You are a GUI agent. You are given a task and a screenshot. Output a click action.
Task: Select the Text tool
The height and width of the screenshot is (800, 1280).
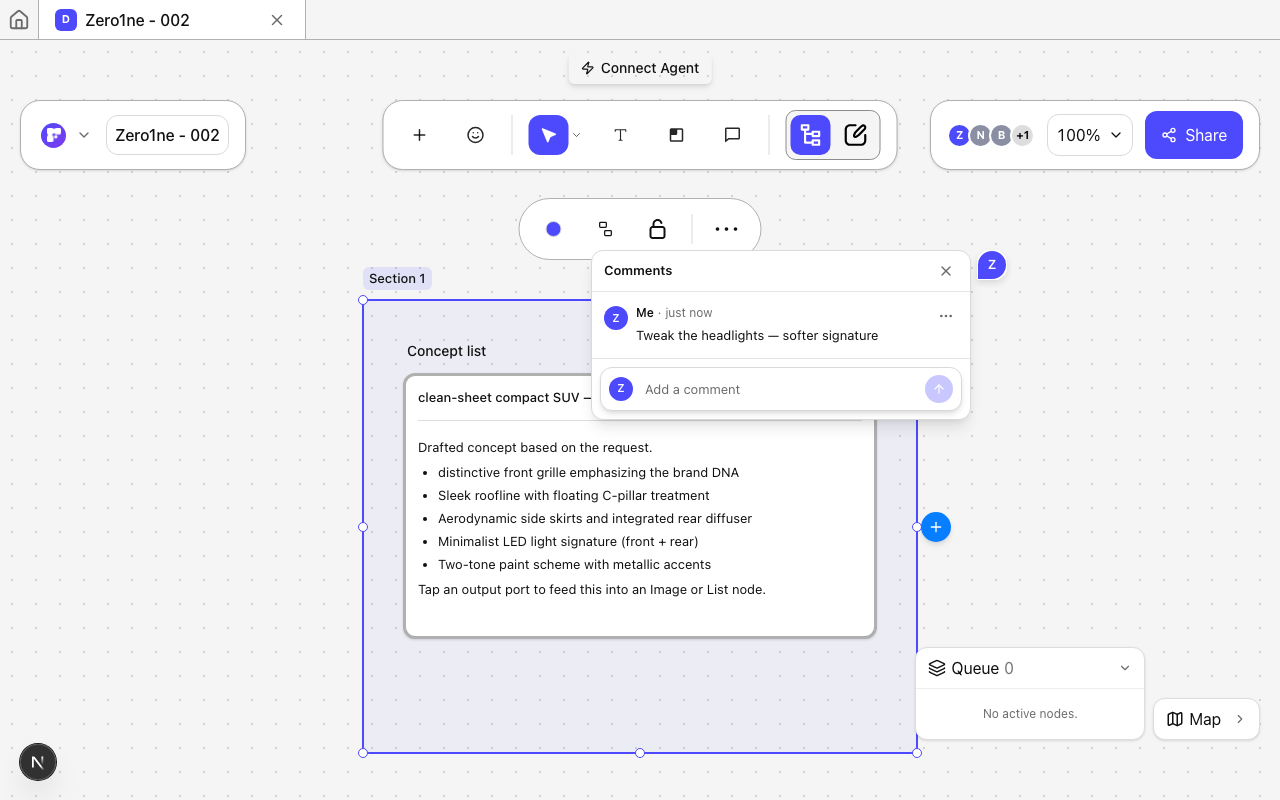coord(620,135)
